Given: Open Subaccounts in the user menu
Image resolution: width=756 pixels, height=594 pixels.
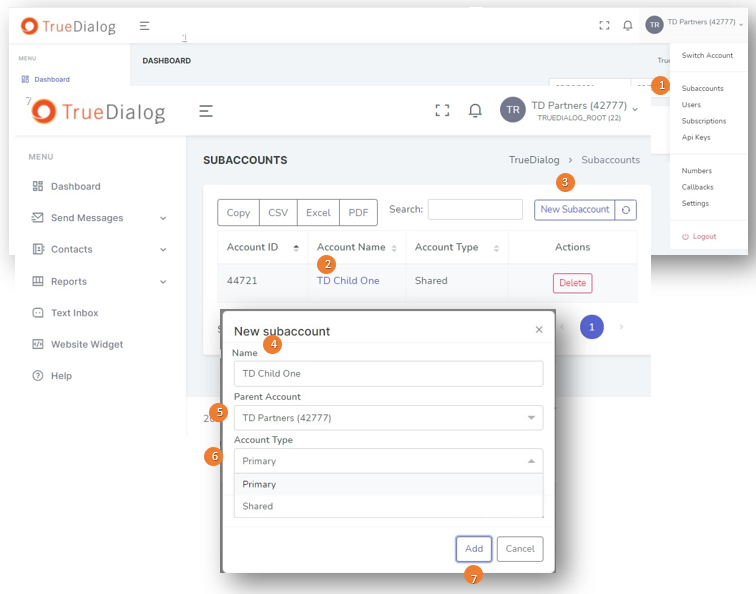Looking at the screenshot, I should (702, 88).
